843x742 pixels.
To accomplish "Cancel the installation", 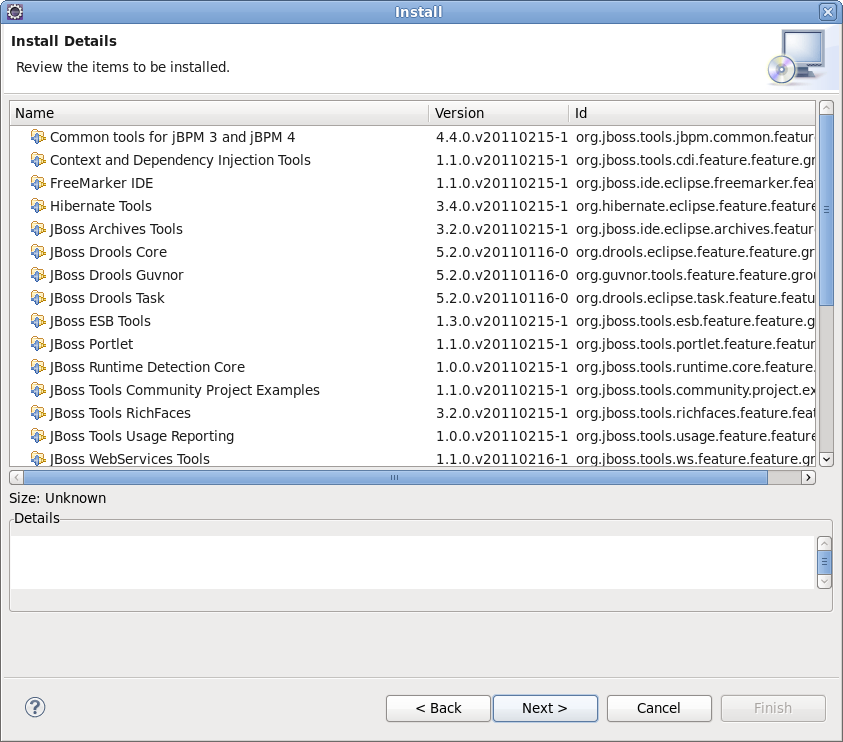I will (659, 708).
